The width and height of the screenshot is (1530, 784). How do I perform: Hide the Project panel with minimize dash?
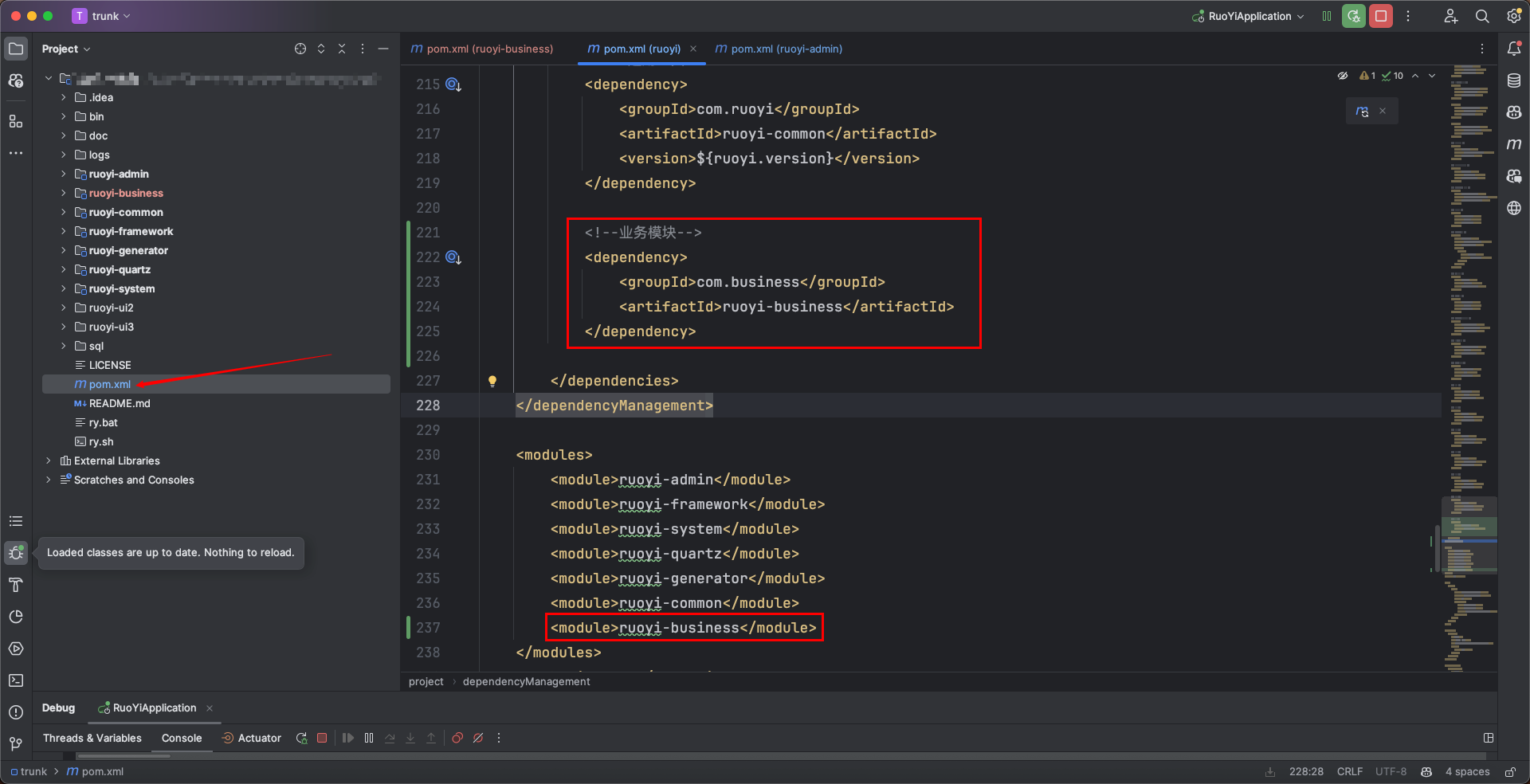tap(383, 49)
